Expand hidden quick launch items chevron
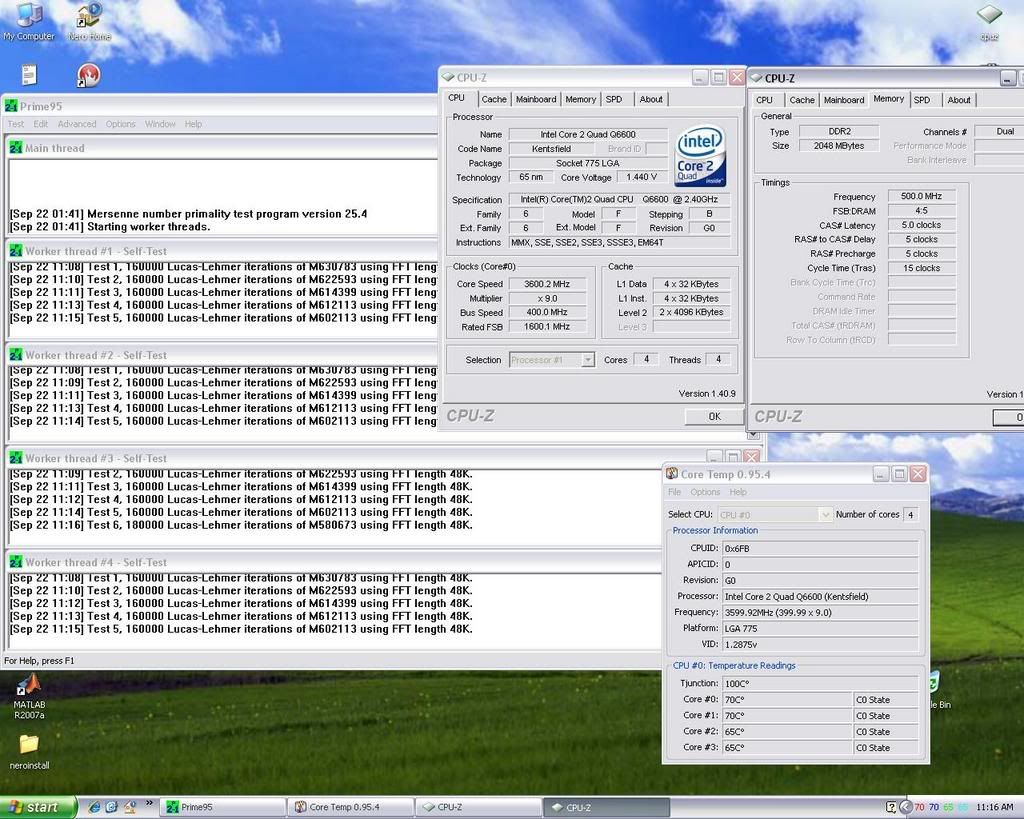The image size is (1024, 819). (x=149, y=803)
